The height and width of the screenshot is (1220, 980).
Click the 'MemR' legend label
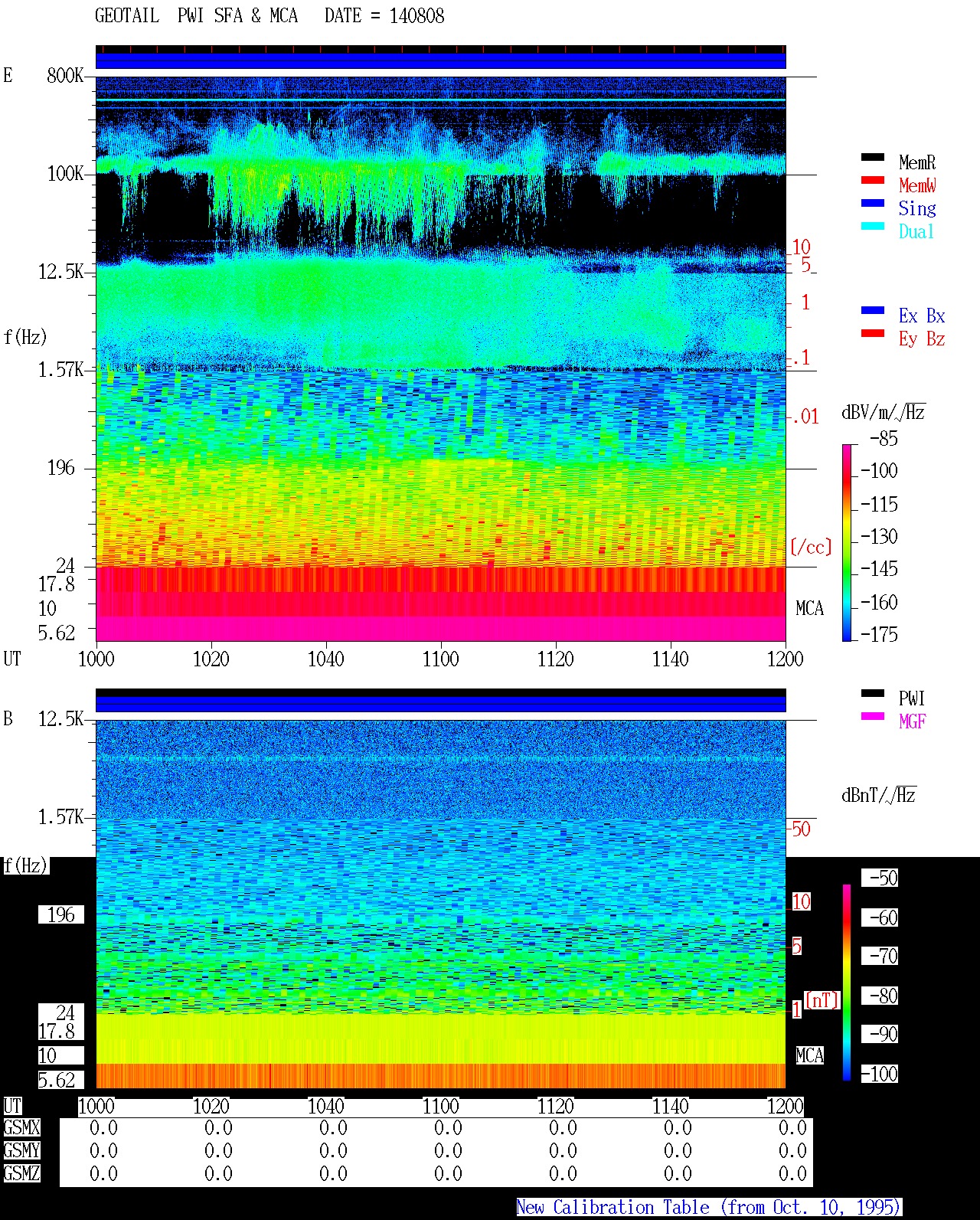[917, 162]
